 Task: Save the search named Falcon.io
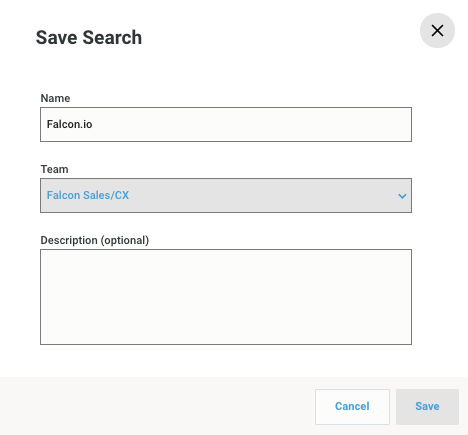coord(427,407)
